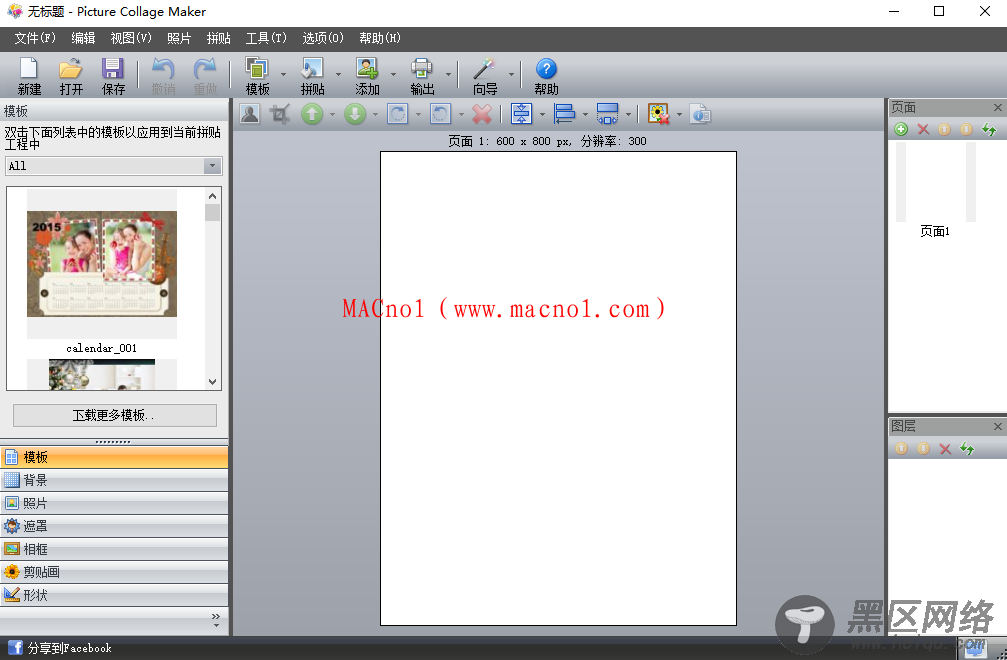Delete layer using red X in 图层 panel
The image size is (1007, 660).
click(x=945, y=449)
